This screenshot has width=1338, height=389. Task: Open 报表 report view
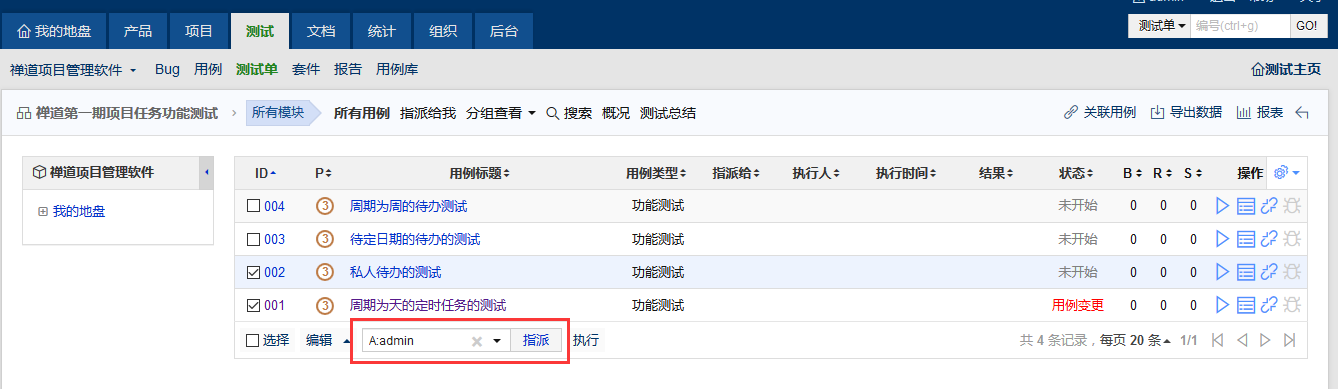coord(1260,112)
